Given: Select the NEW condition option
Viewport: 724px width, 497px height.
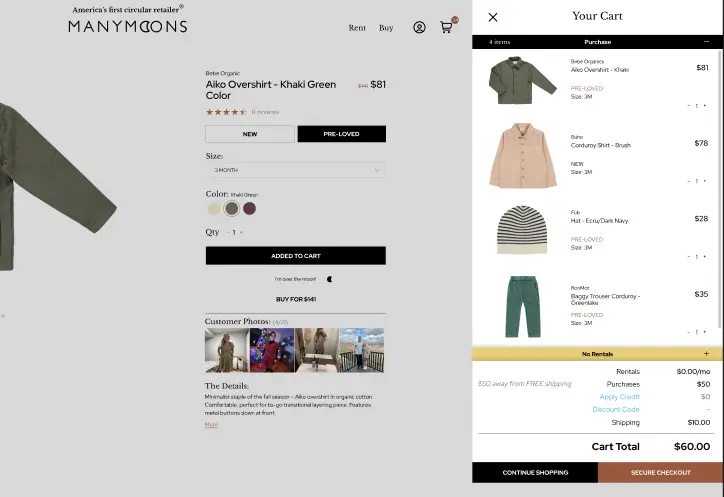Looking at the screenshot, I should [250, 134].
